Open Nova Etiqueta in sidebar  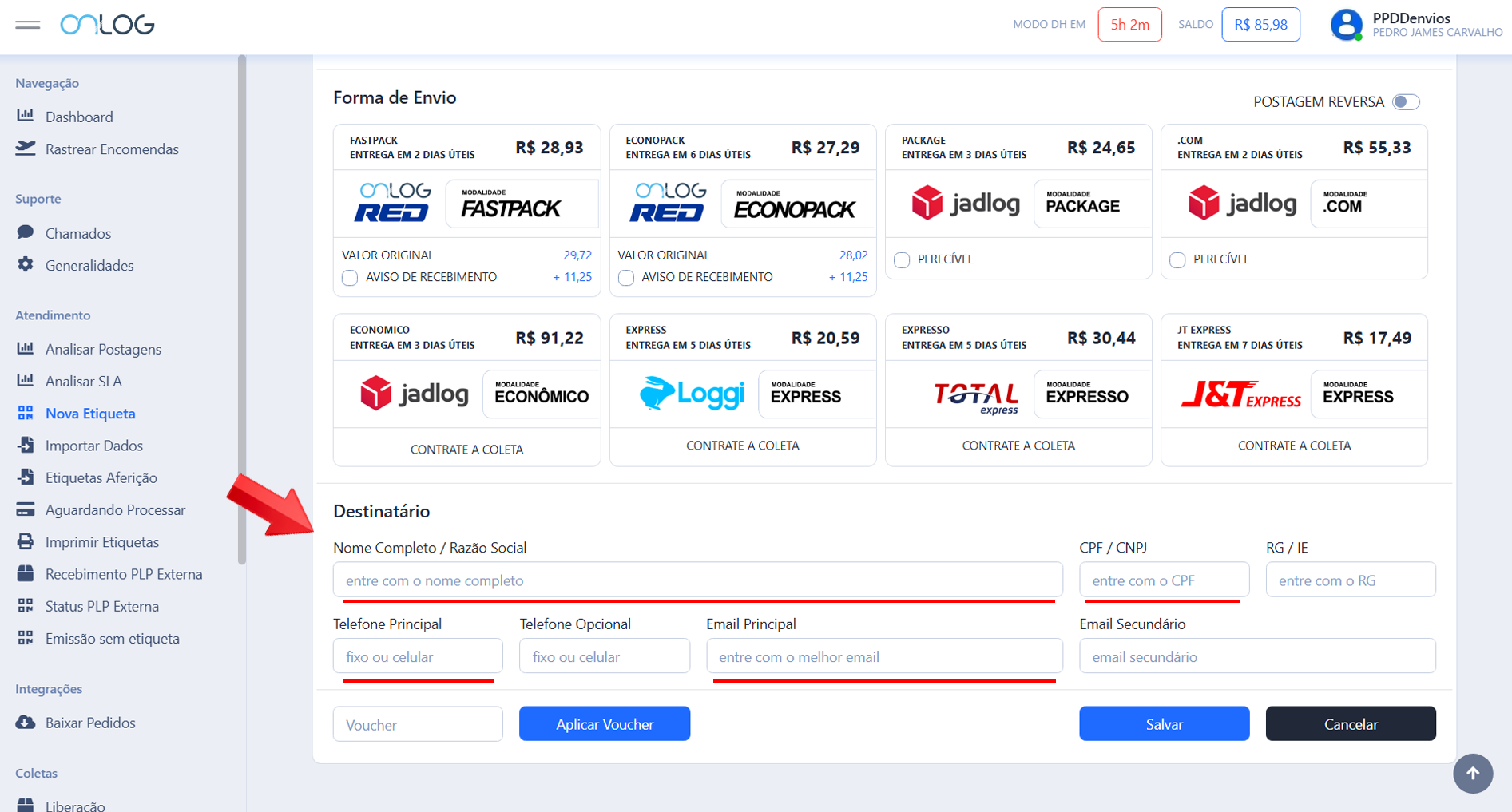90,413
